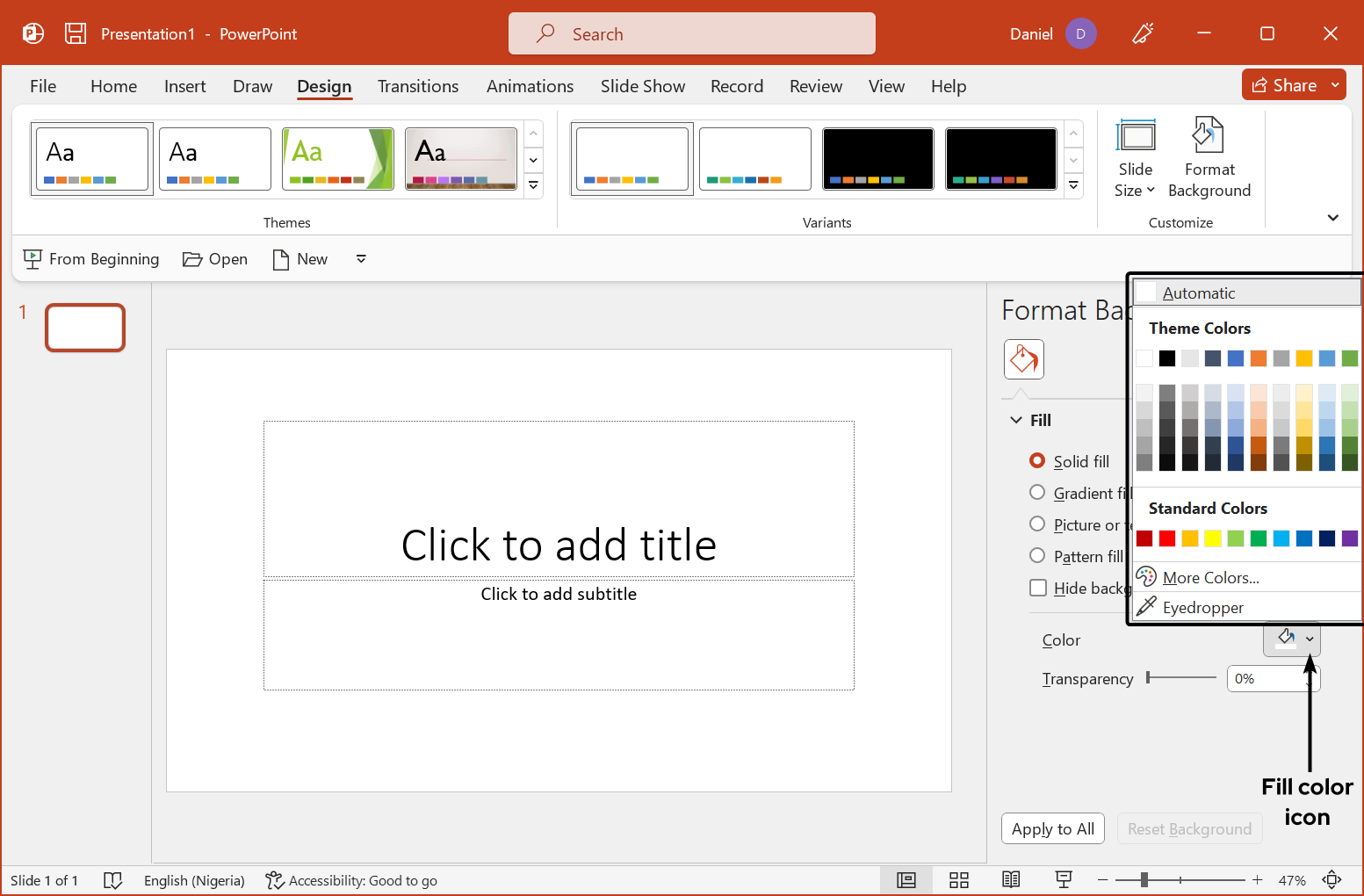The width and height of the screenshot is (1364, 896).
Task: Open the Transitions ribbon tab
Action: (x=418, y=86)
